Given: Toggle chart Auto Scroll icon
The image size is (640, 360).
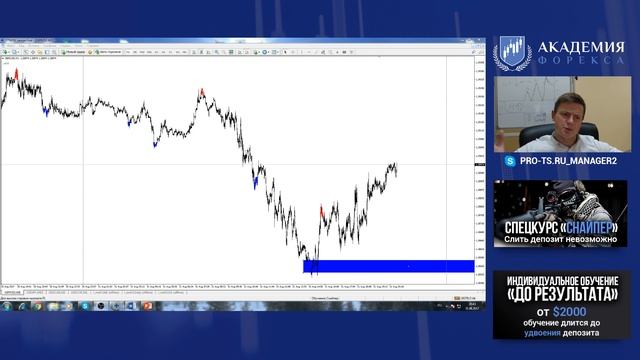Looking at the screenshot, I should 239,52.
